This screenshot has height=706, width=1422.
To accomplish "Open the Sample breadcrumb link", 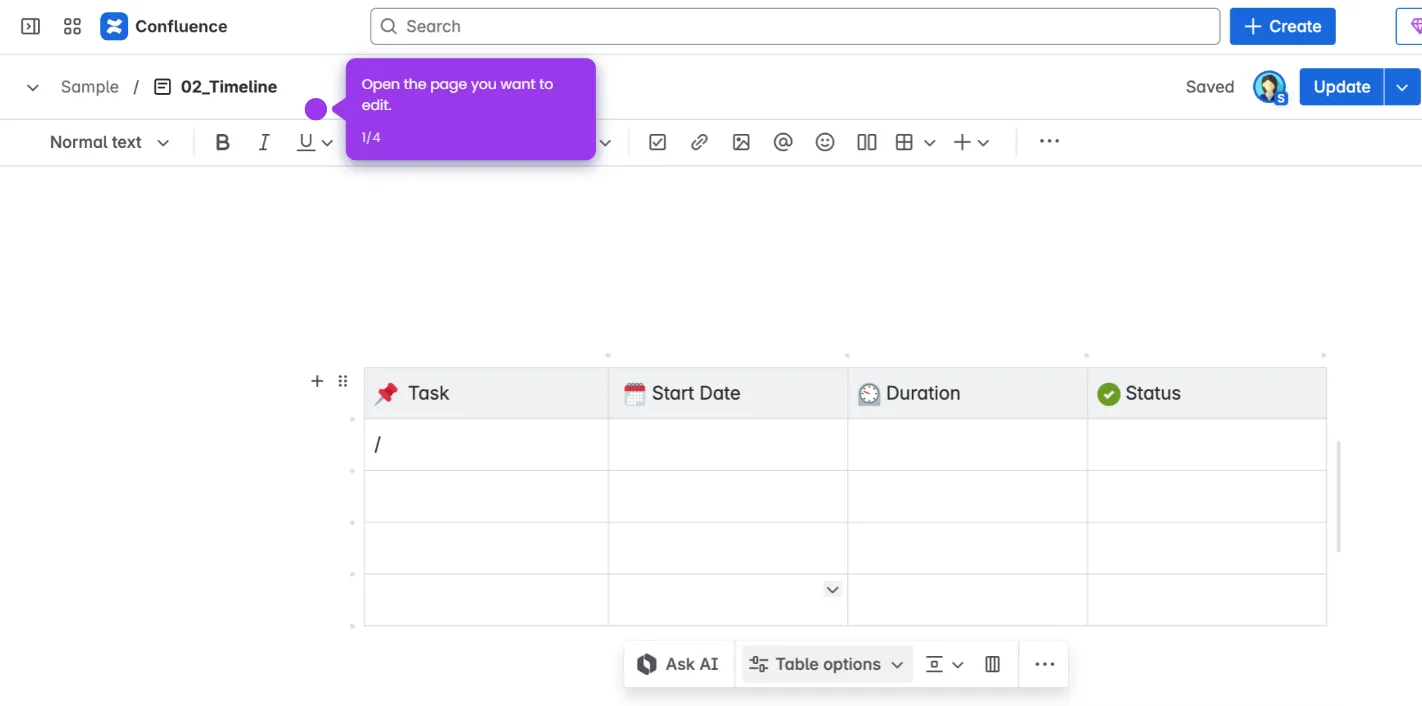I will pos(90,87).
